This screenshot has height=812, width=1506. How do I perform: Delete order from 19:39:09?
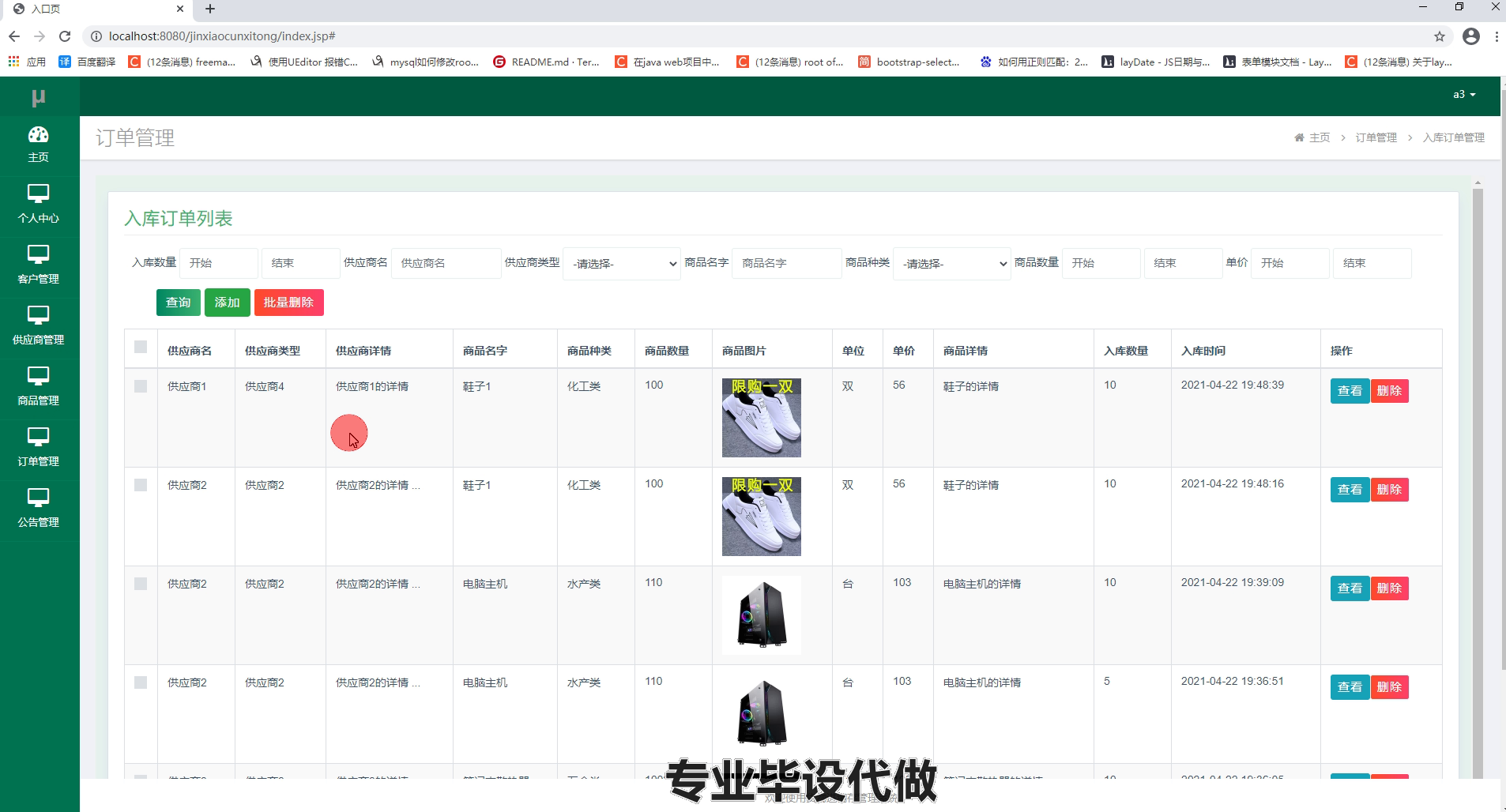pyautogui.click(x=1389, y=588)
